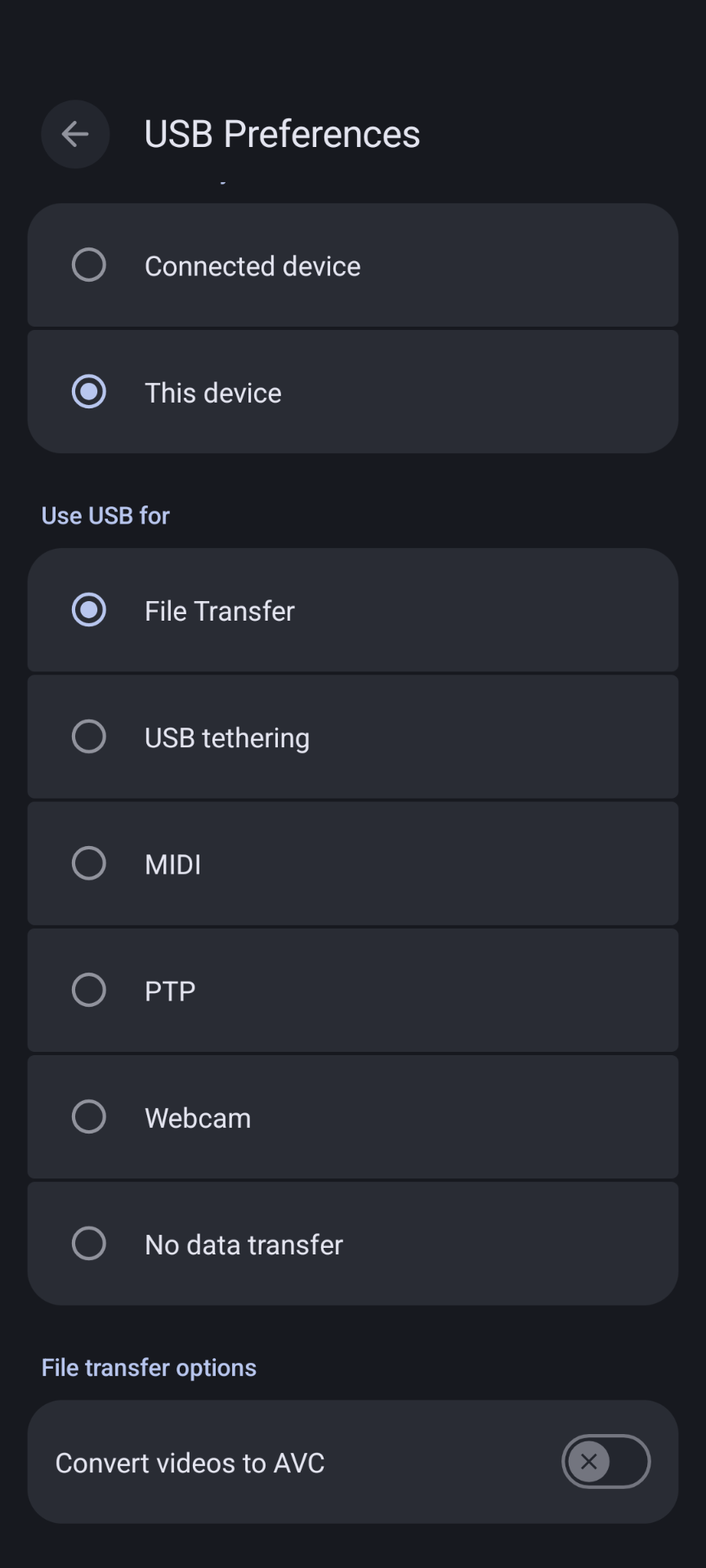Toggle the Convert videos to AVC switch
The image size is (706, 1568).
(605, 1462)
